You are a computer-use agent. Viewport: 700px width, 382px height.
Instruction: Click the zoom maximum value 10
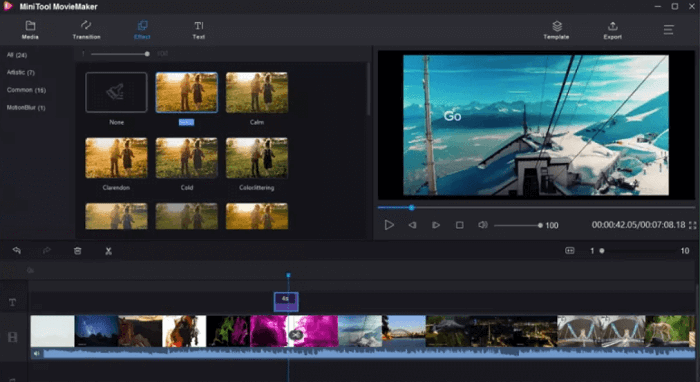[x=685, y=251]
